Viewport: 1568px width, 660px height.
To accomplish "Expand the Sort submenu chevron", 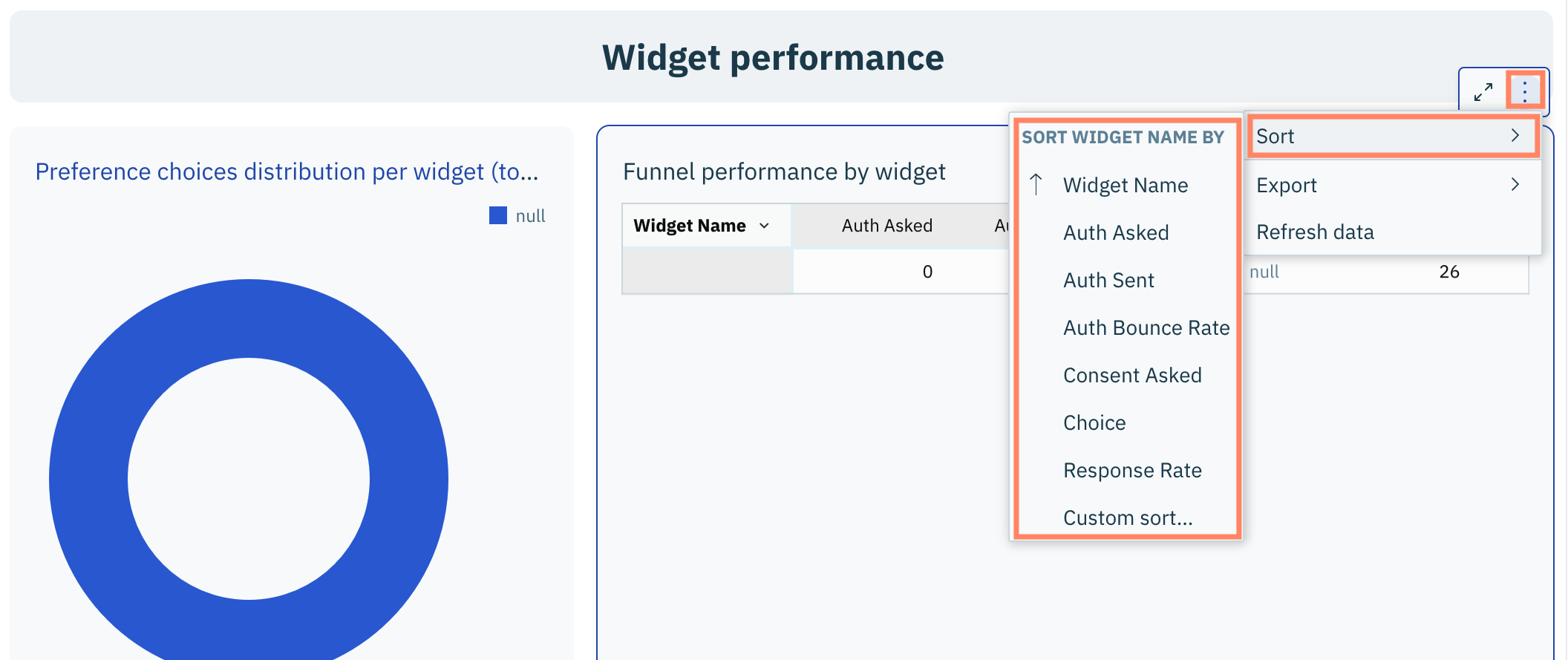I will click(x=1515, y=136).
